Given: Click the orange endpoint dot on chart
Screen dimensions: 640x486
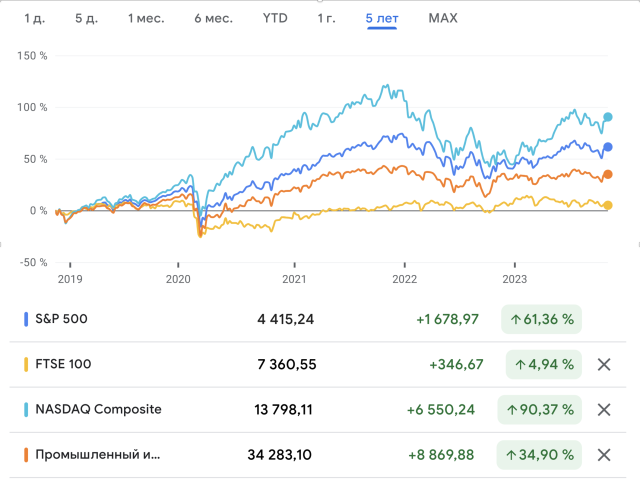Looking at the screenshot, I should 608,175.
